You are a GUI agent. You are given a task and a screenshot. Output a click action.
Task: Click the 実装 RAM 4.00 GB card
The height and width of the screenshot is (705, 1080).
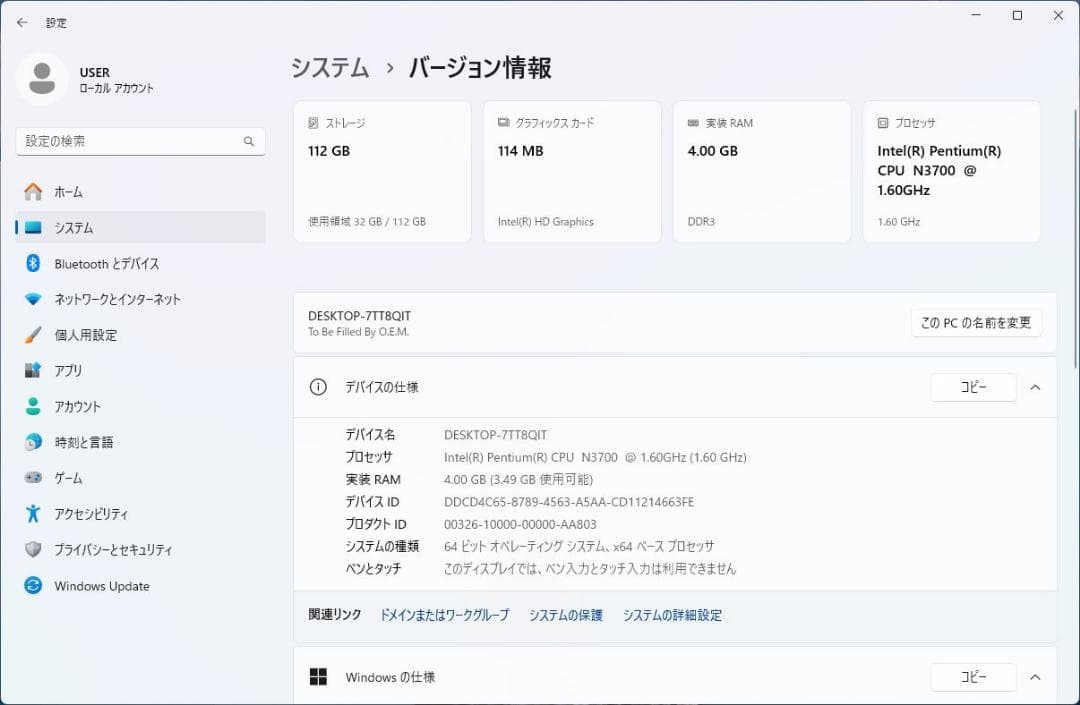pos(762,171)
